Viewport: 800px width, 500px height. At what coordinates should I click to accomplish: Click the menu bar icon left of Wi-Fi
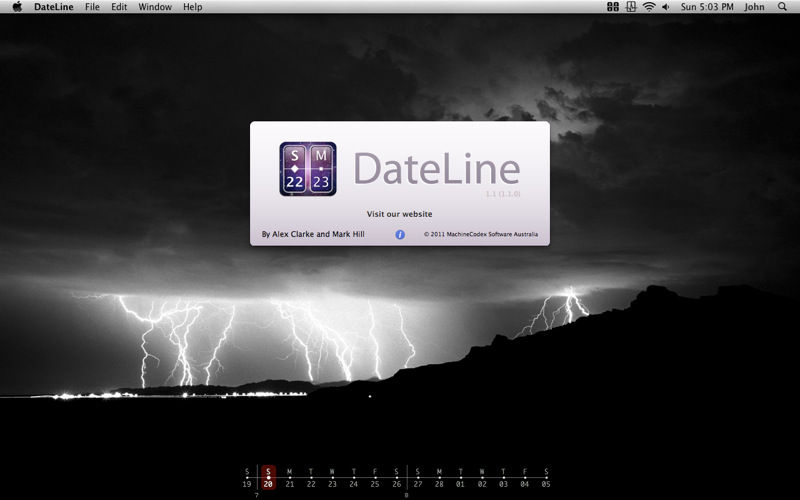tap(631, 7)
